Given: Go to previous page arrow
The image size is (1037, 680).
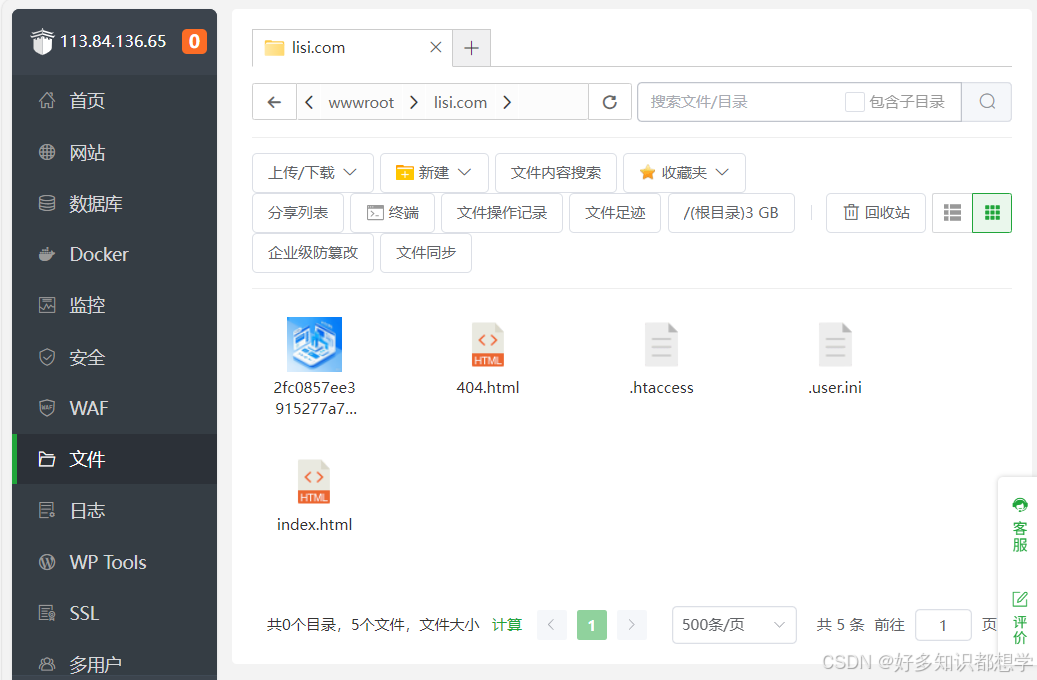Looking at the screenshot, I should 552,624.
